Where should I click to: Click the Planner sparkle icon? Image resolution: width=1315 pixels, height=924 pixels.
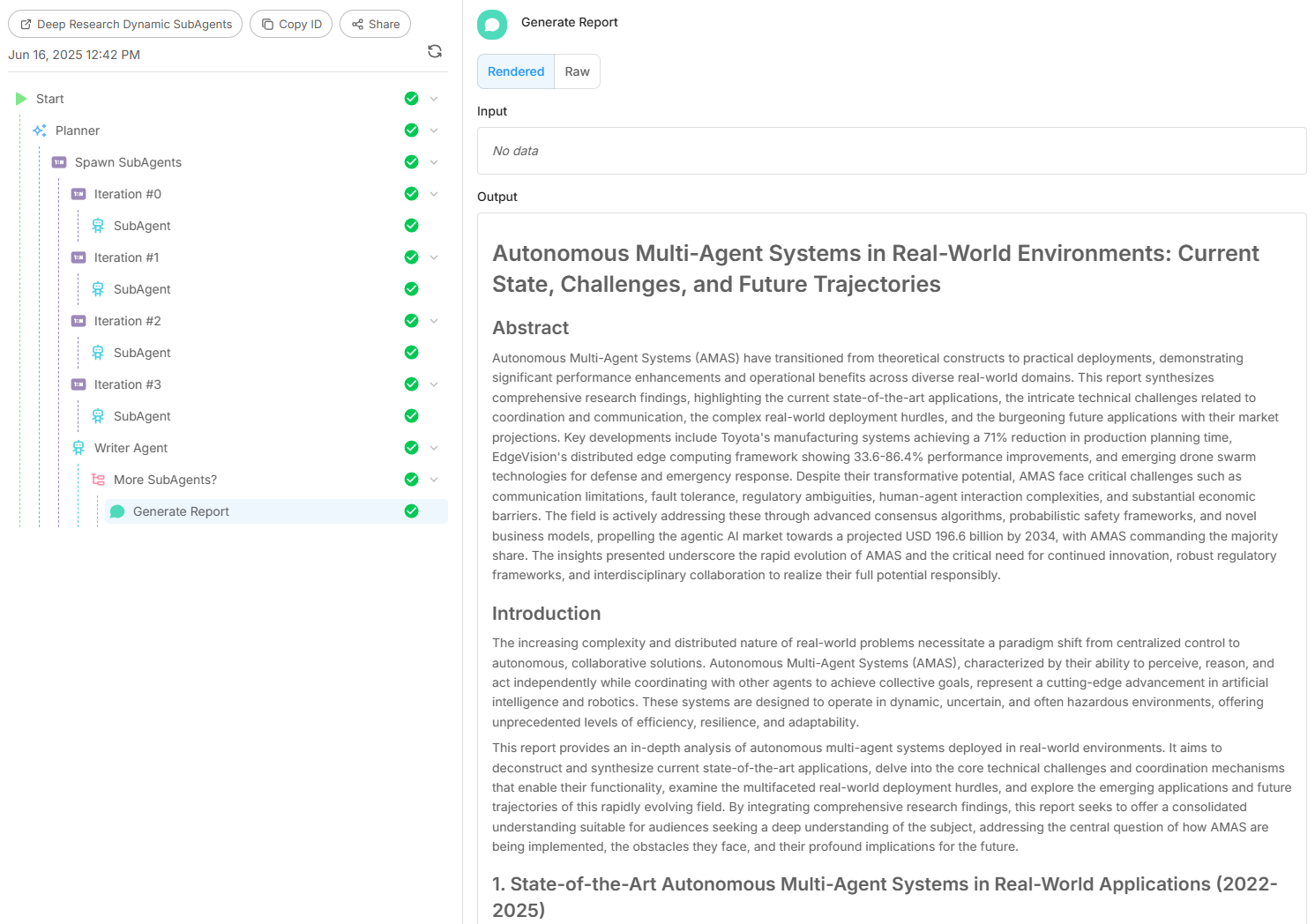click(40, 130)
